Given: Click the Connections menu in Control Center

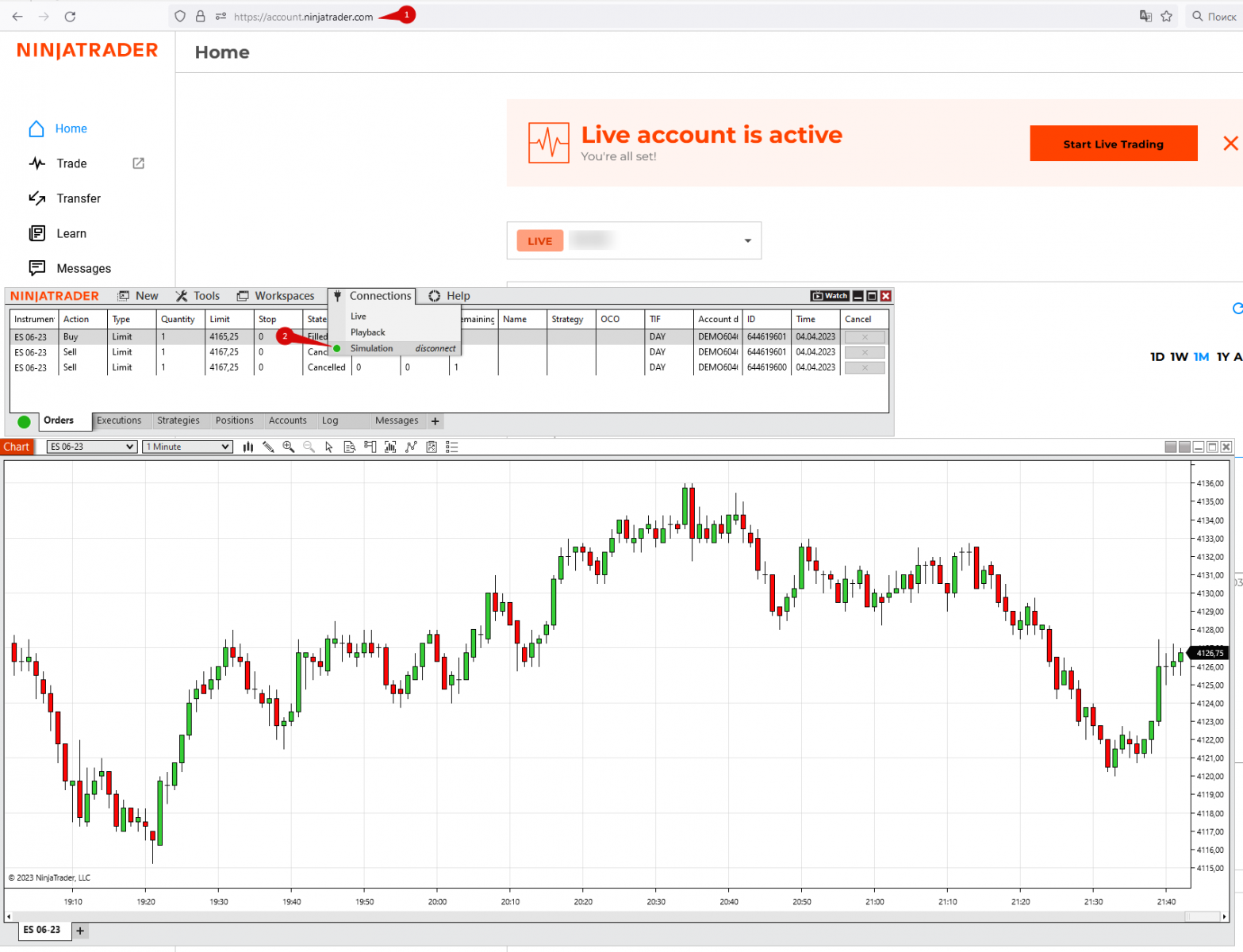Looking at the screenshot, I should (372, 296).
